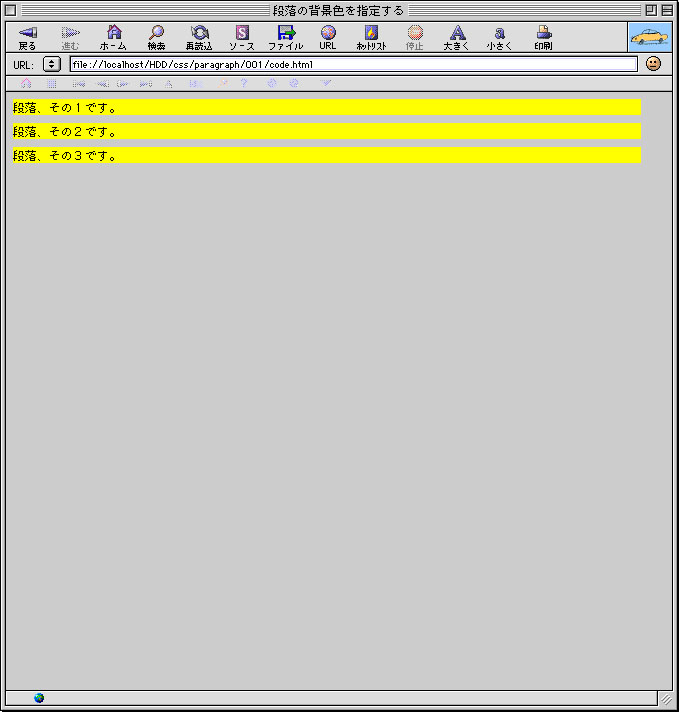Click the pink home link icon in link bar
Screen dimensions: 679x712
coord(26,84)
